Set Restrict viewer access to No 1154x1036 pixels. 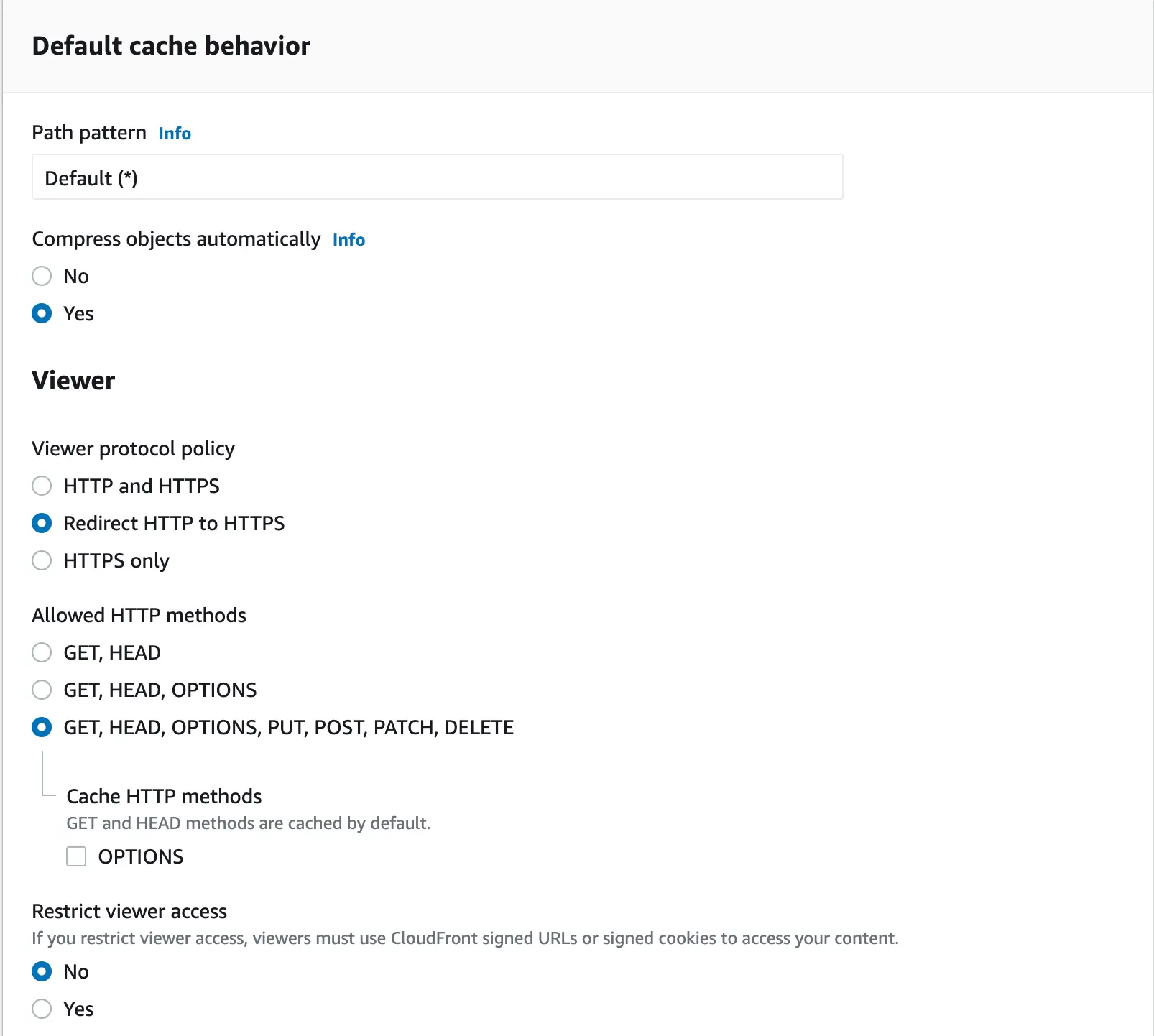(42, 971)
